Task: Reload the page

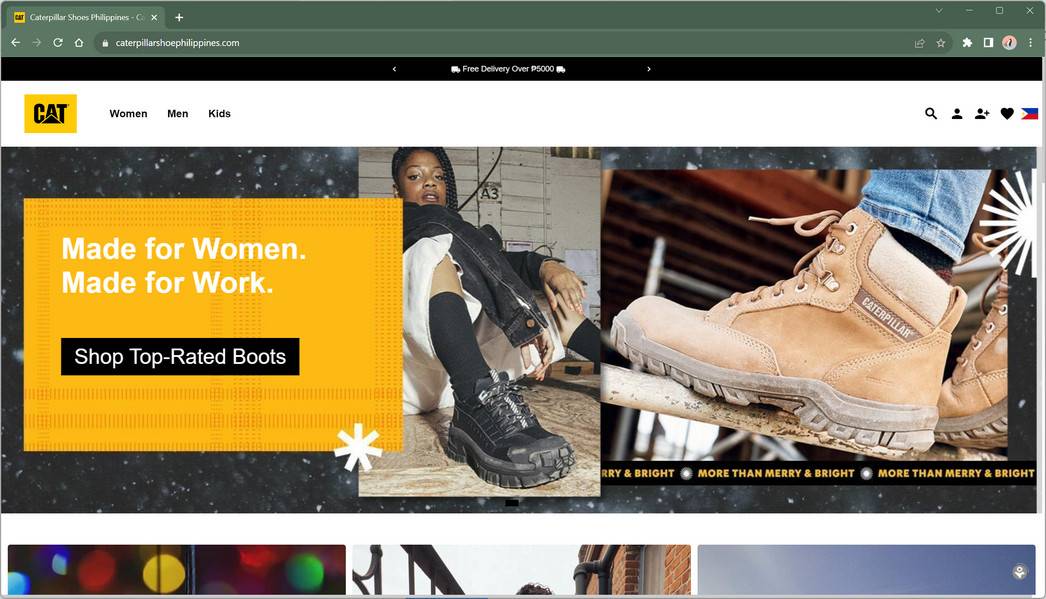Action: [x=58, y=43]
